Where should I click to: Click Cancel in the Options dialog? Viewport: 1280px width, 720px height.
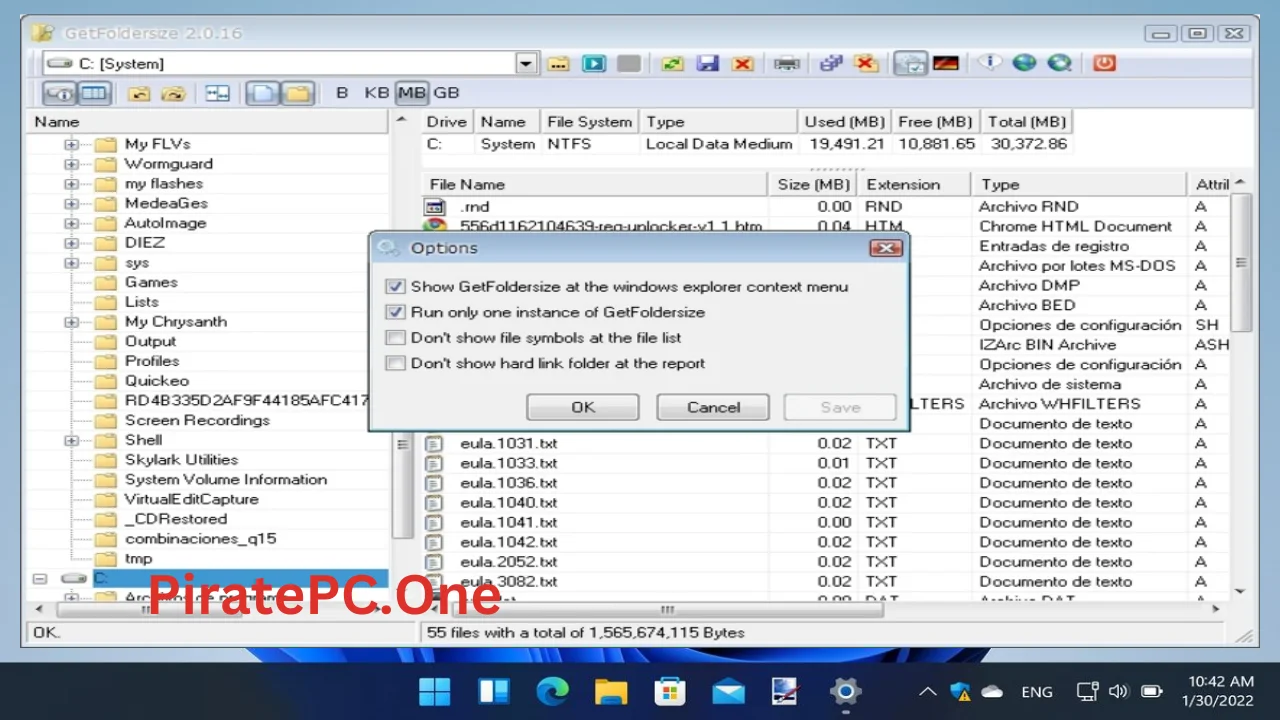click(x=713, y=407)
